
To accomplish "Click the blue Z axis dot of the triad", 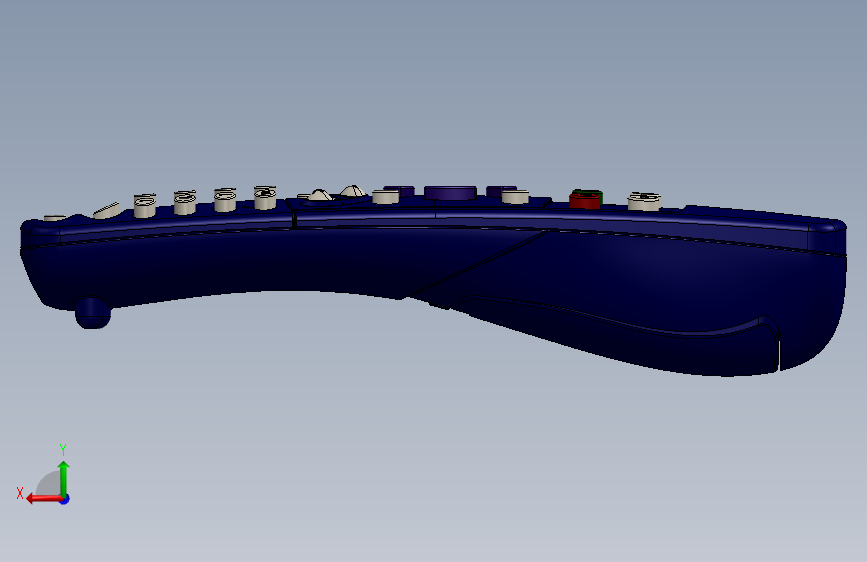I will point(65,499).
